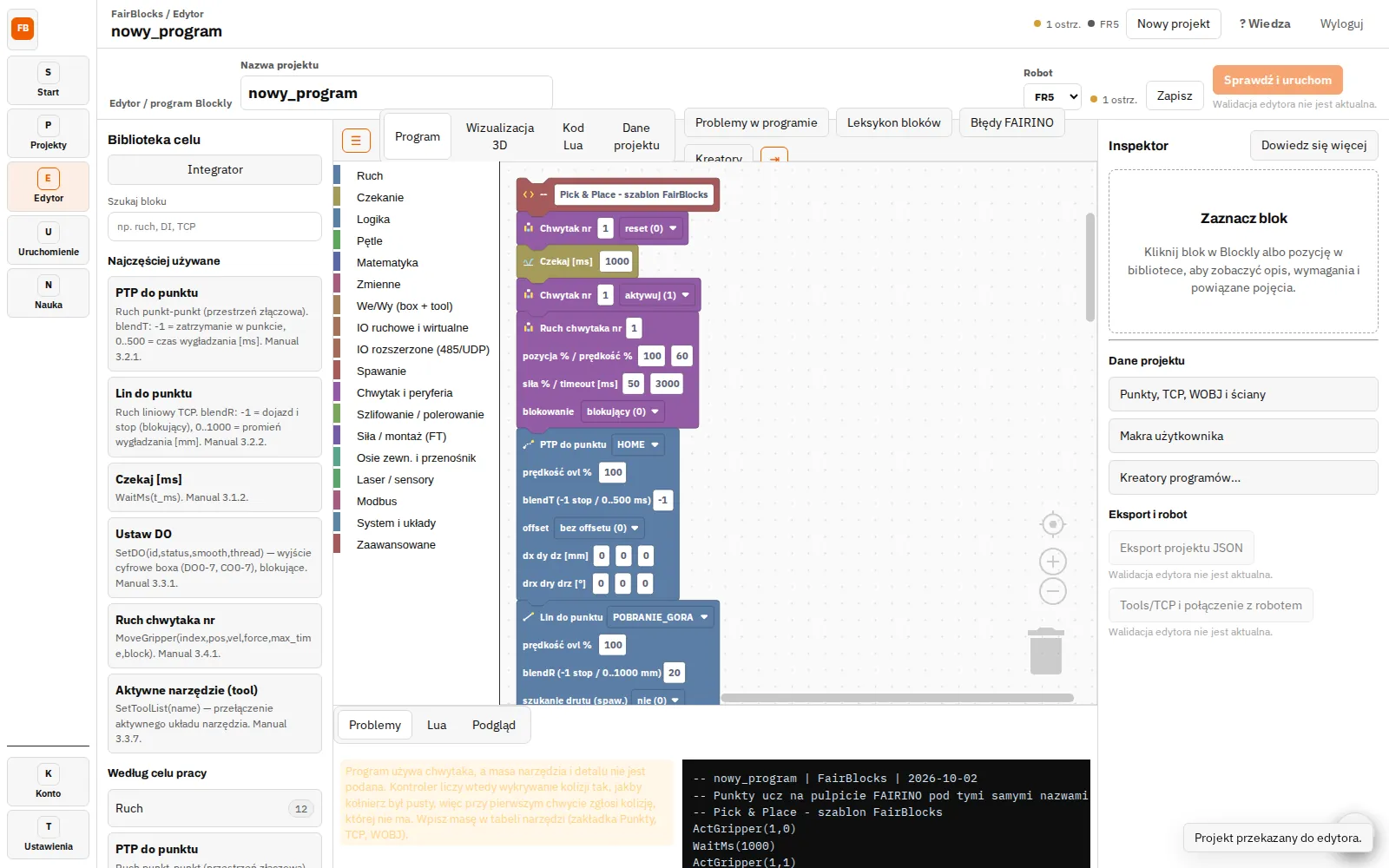
Task: Open Uruchomienie sidebar section
Action: coord(48,240)
